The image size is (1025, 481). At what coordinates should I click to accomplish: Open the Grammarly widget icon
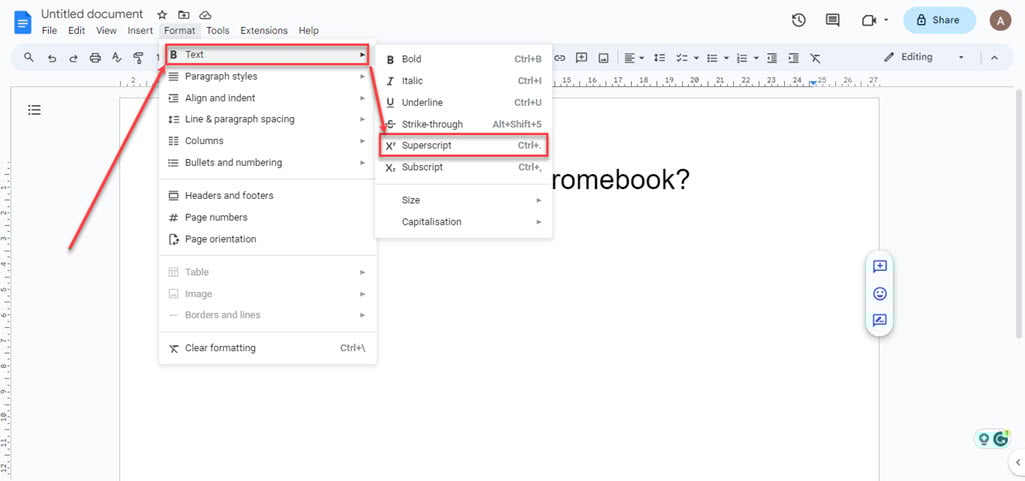click(x=1001, y=439)
